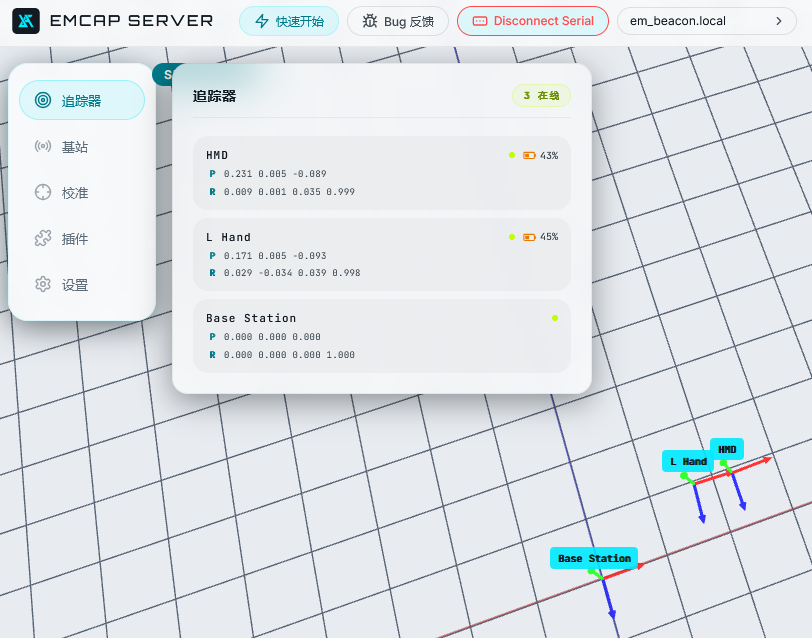Click the Base Station blue axis arrow
812x638 pixels.
(608, 599)
